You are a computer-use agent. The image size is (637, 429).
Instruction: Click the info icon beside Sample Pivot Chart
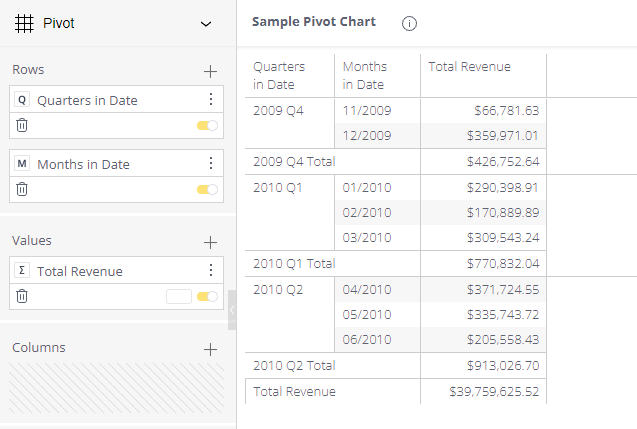(x=409, y=24)
